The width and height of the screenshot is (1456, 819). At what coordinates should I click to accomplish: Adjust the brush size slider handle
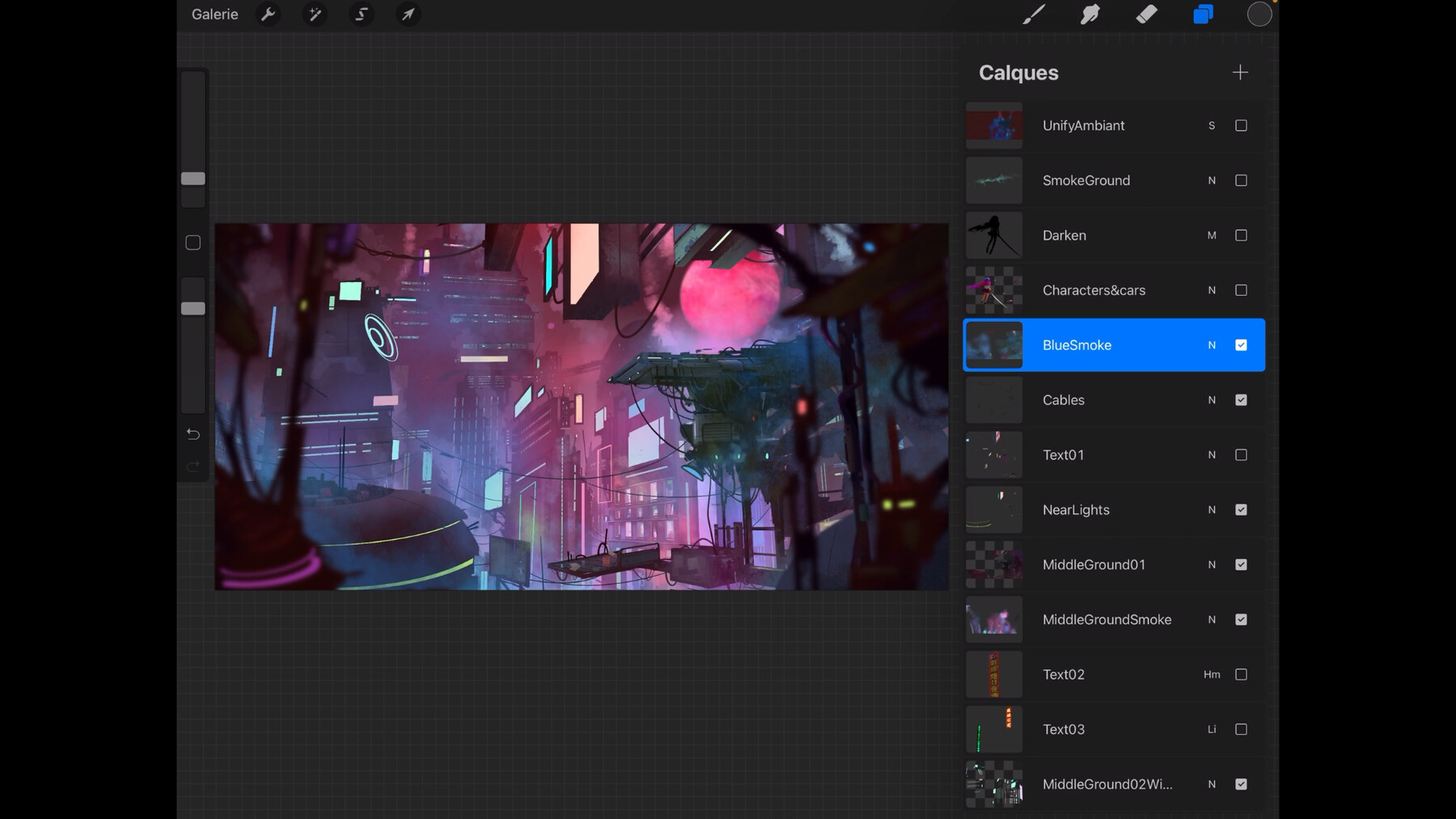(x=193, y=179)
